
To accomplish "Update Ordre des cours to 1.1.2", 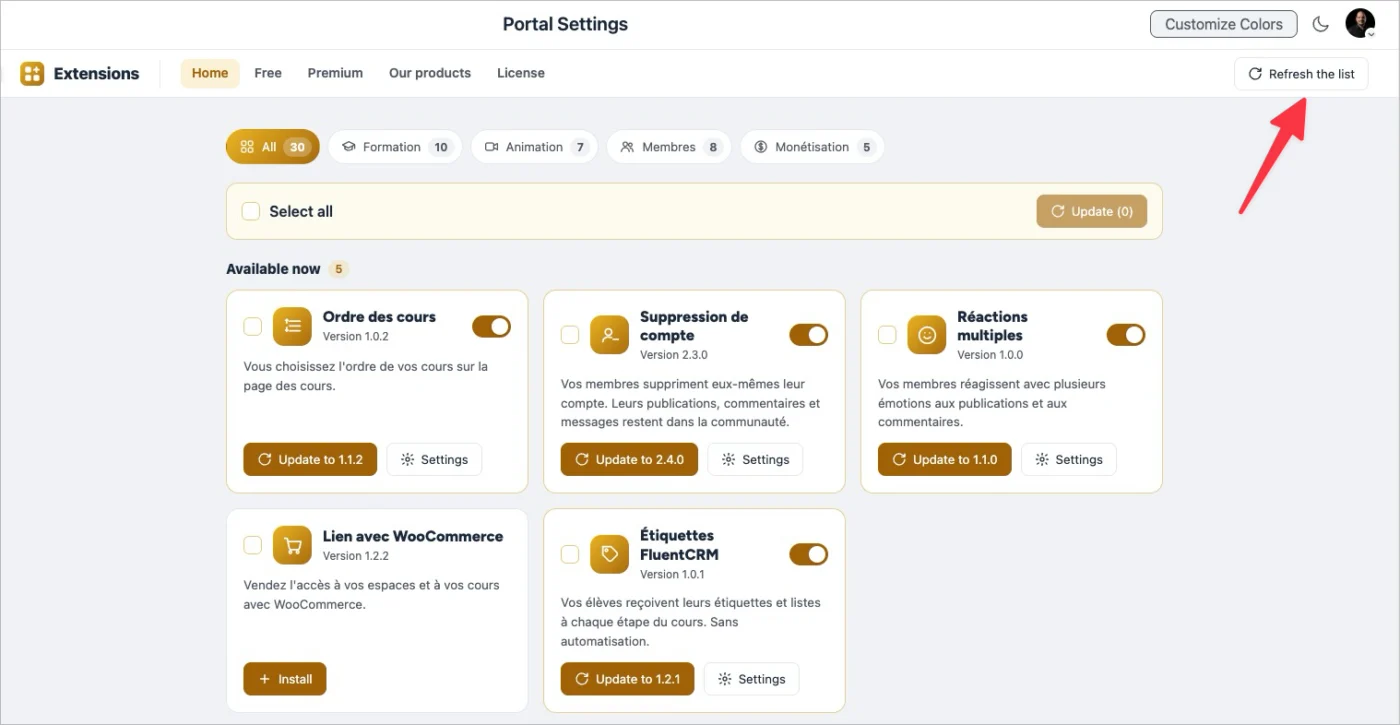I will pos(310,460).
